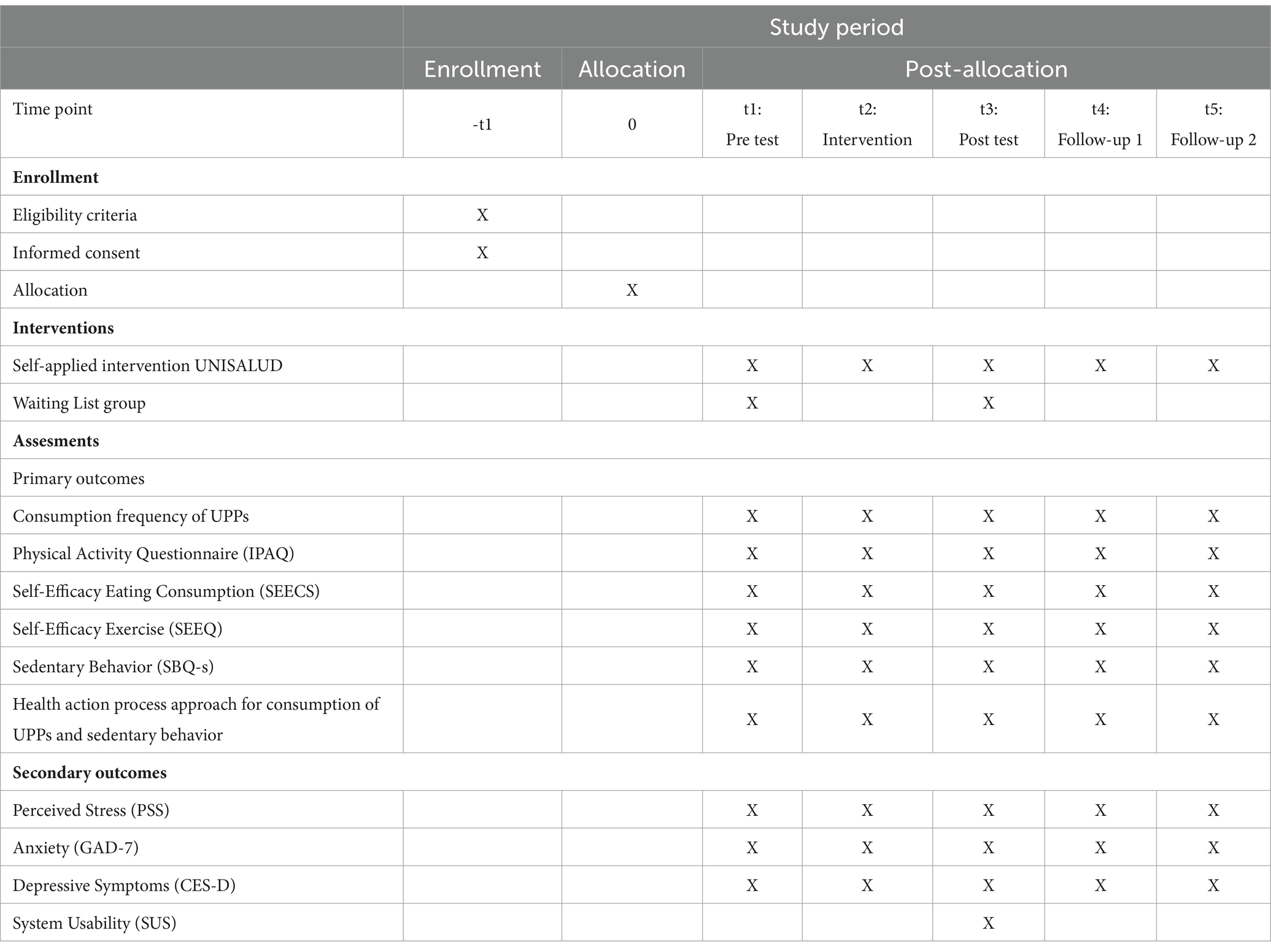Click the 'Study period' header

tap(836, 28)
